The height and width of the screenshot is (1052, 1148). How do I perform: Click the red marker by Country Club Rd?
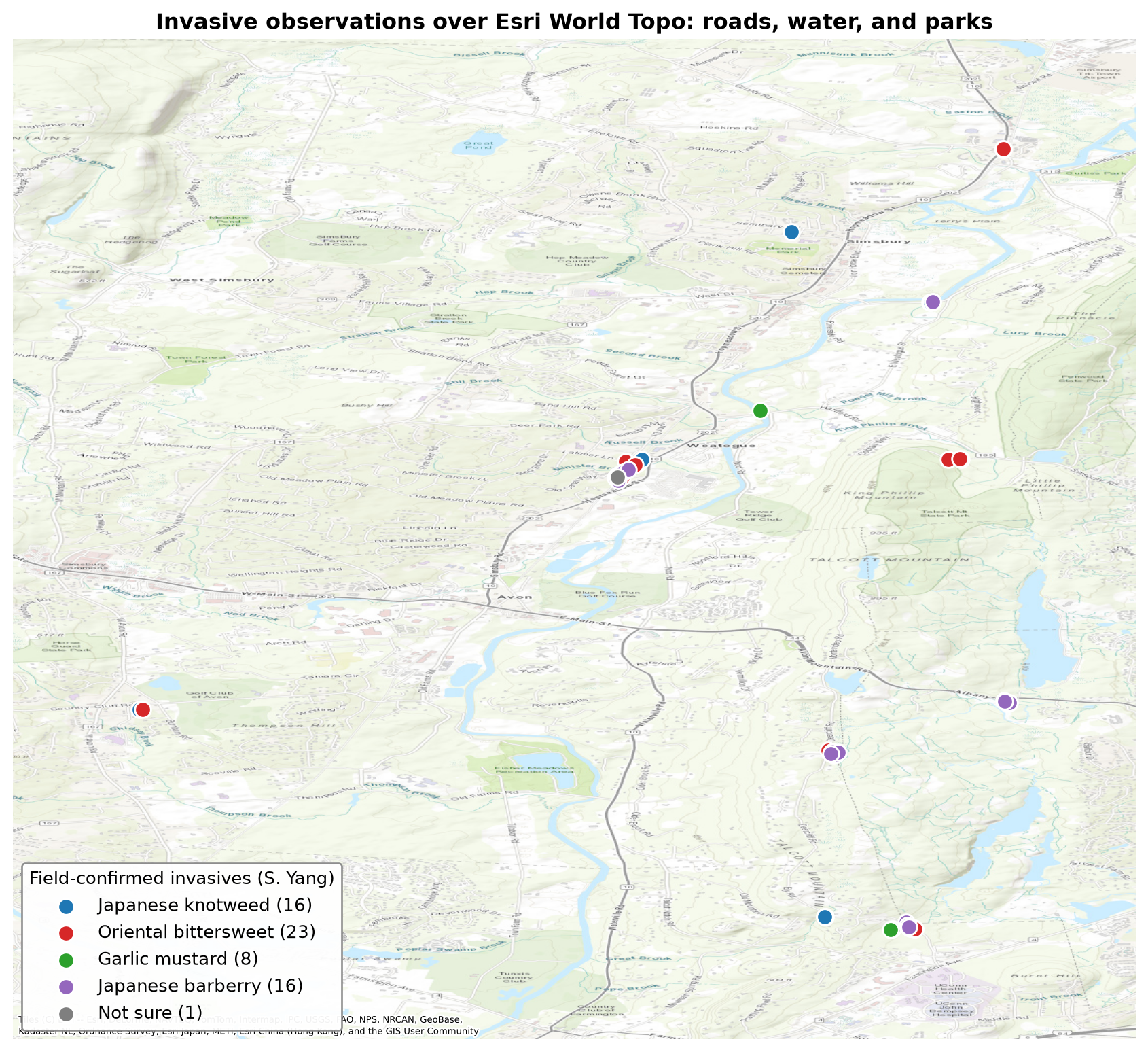click(x=143, y=709)
